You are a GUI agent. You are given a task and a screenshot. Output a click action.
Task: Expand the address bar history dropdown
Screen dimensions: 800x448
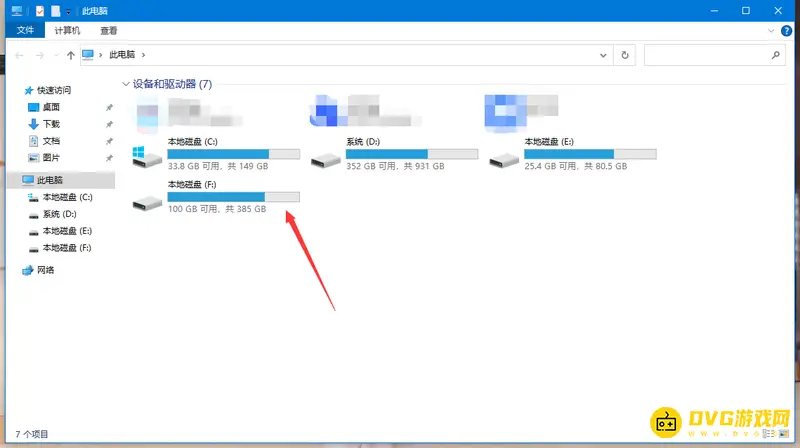pos(605,54)
